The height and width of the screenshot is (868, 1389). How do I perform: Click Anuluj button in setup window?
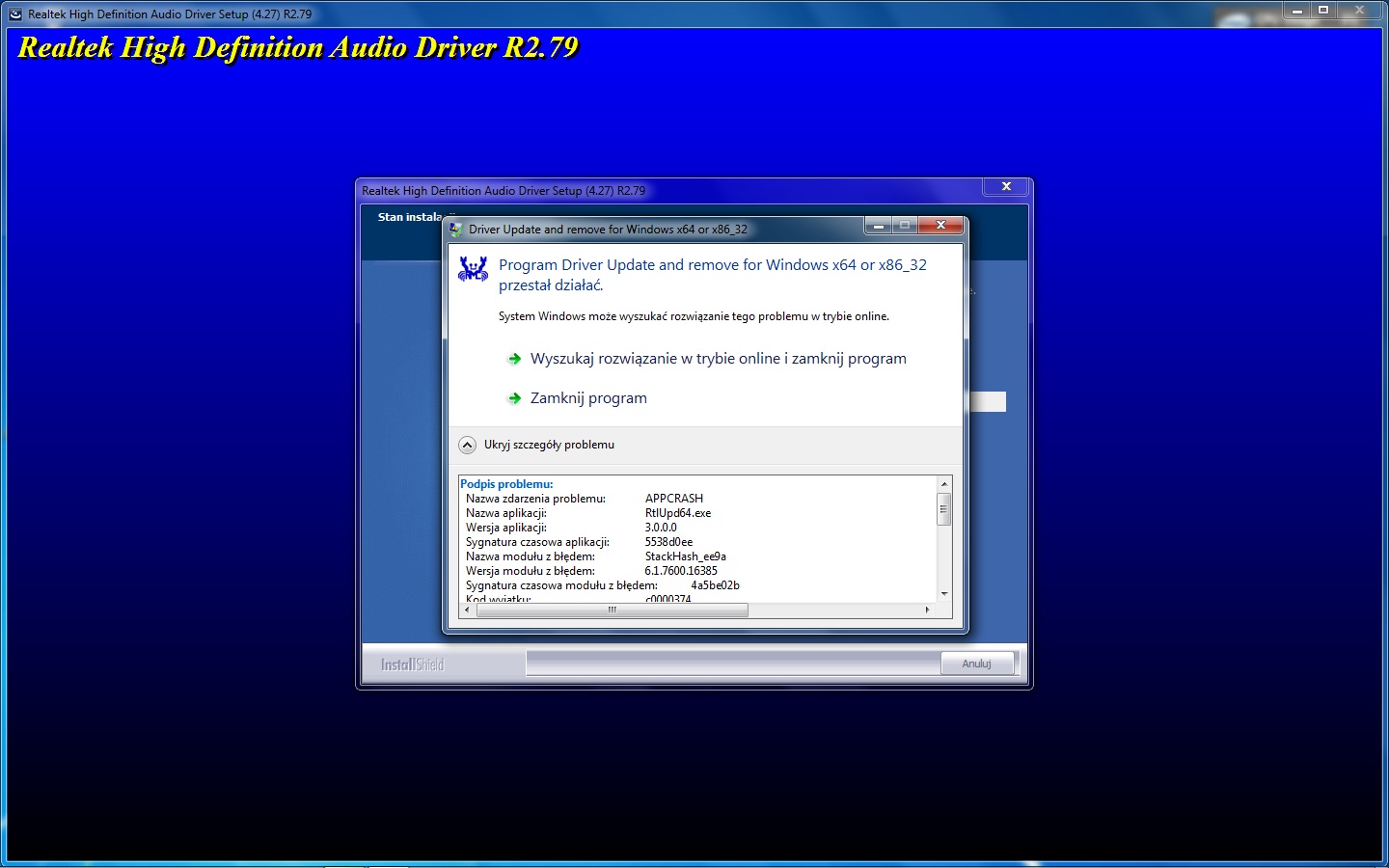pyautogui.click(x=976, y=664)
